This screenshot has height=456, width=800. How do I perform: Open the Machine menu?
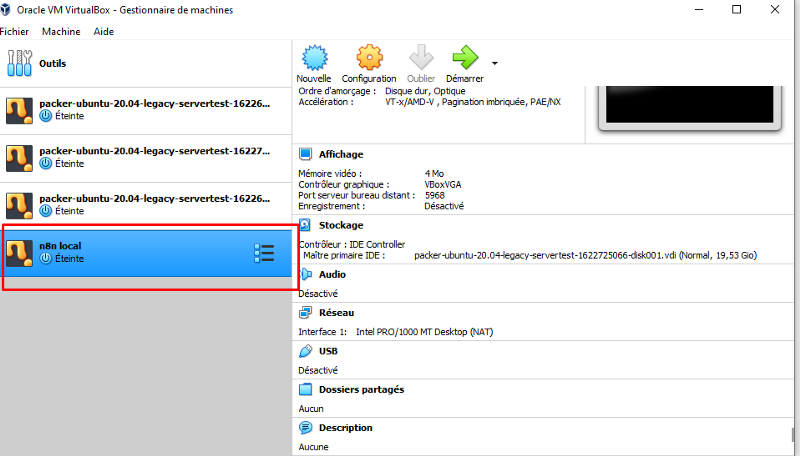[x=61, y=31]
